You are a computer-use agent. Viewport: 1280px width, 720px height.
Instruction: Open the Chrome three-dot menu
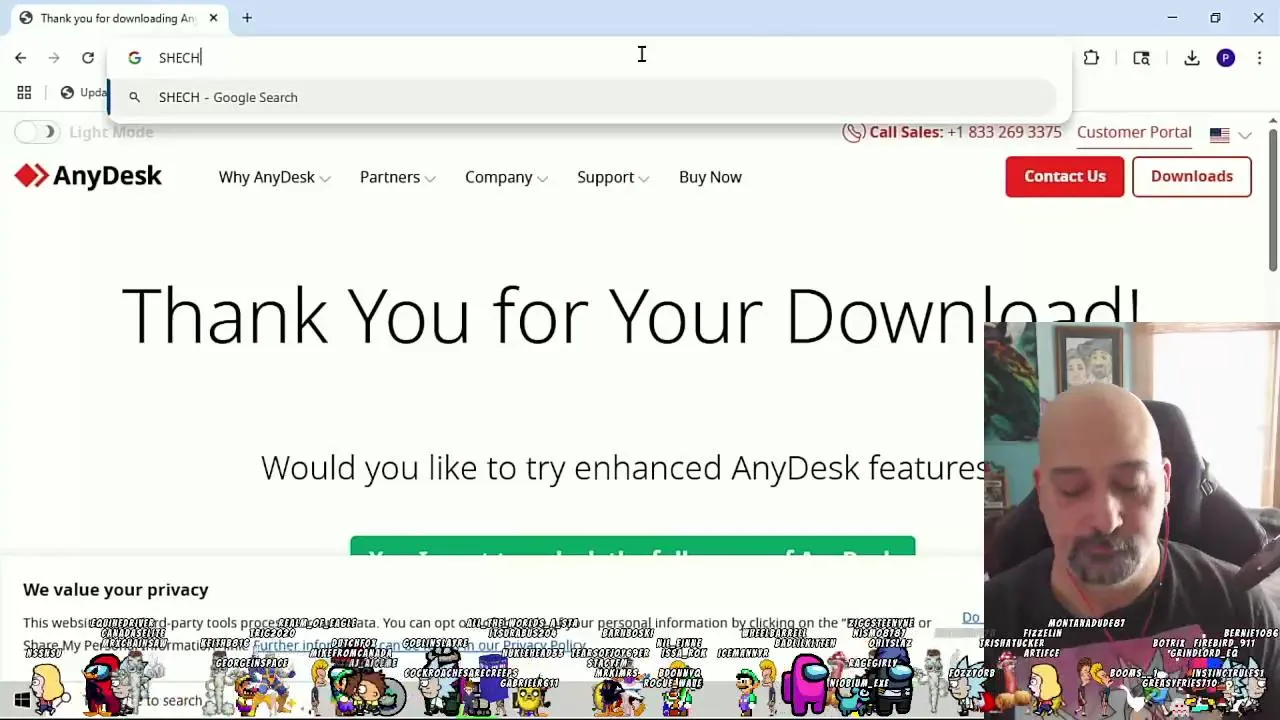pyautogui.click(x=1259, y=58)
